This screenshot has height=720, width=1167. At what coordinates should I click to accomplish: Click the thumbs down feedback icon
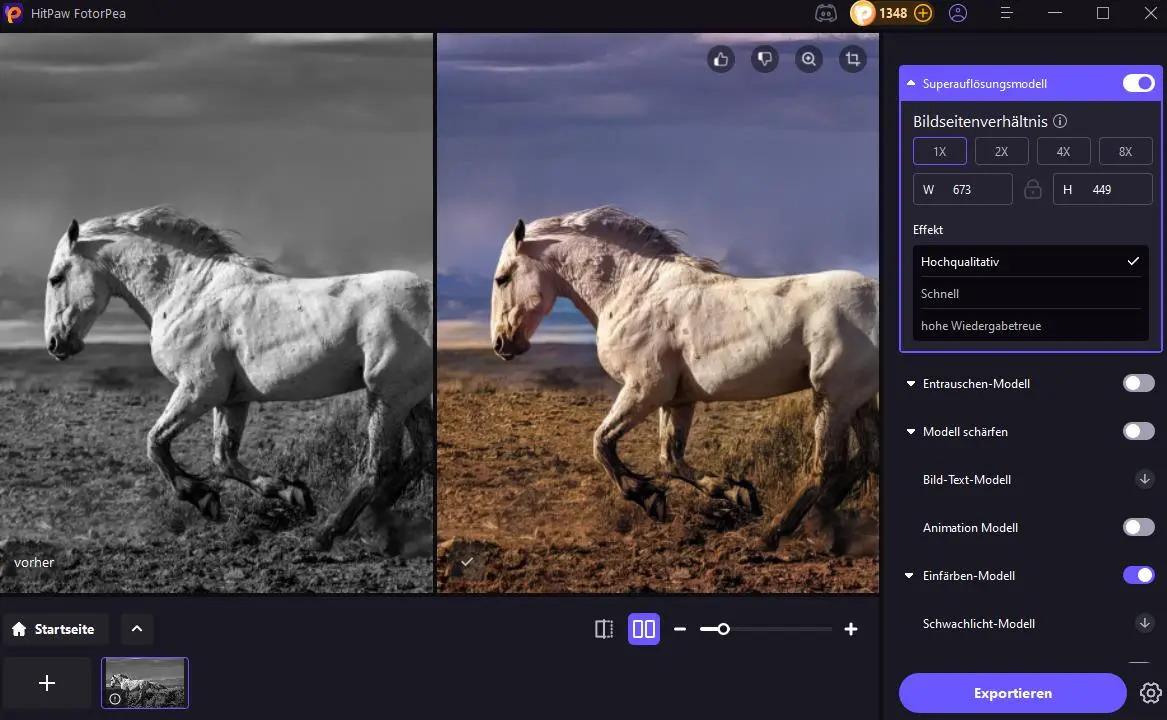pyautogui.click(x=765, y=60)
